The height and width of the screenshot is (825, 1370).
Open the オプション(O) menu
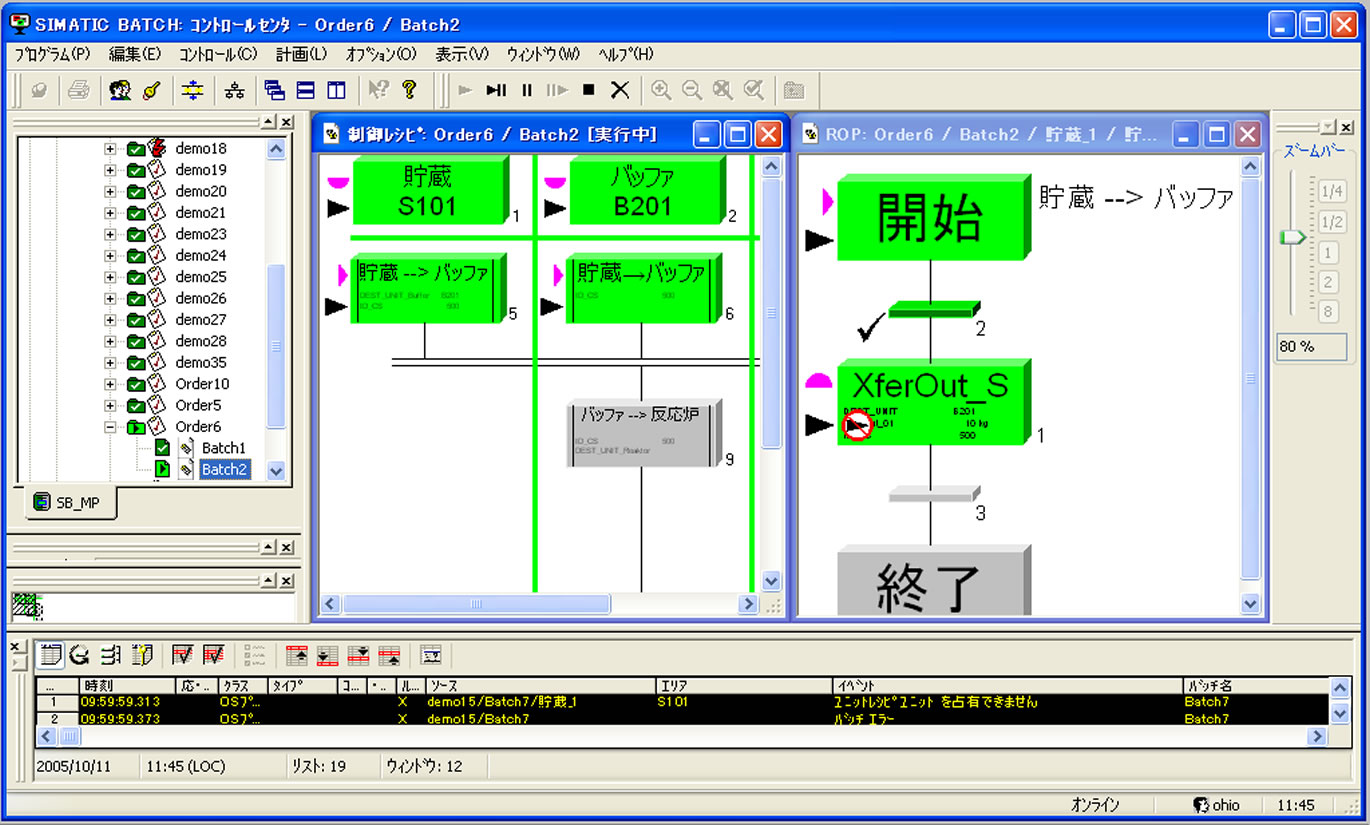pos(381,54)
